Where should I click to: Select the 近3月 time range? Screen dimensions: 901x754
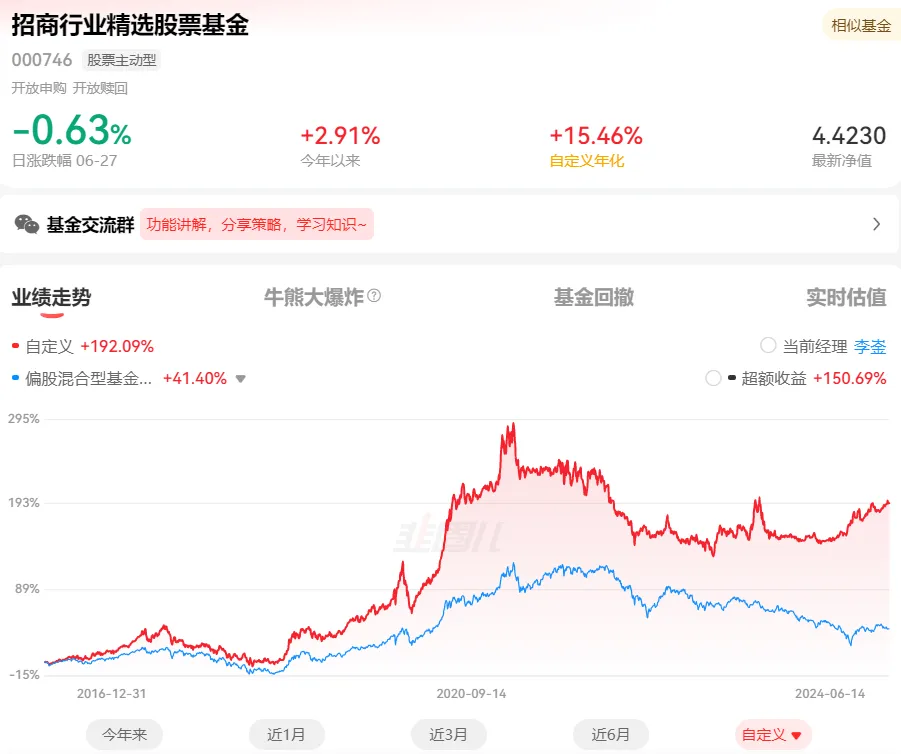(x=448, y=734)
